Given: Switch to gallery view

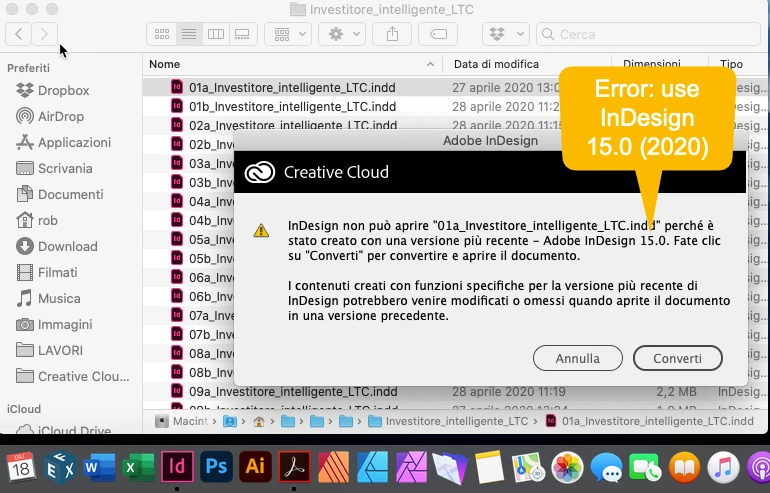Looking at the screenshot, I should coord(243,34).
